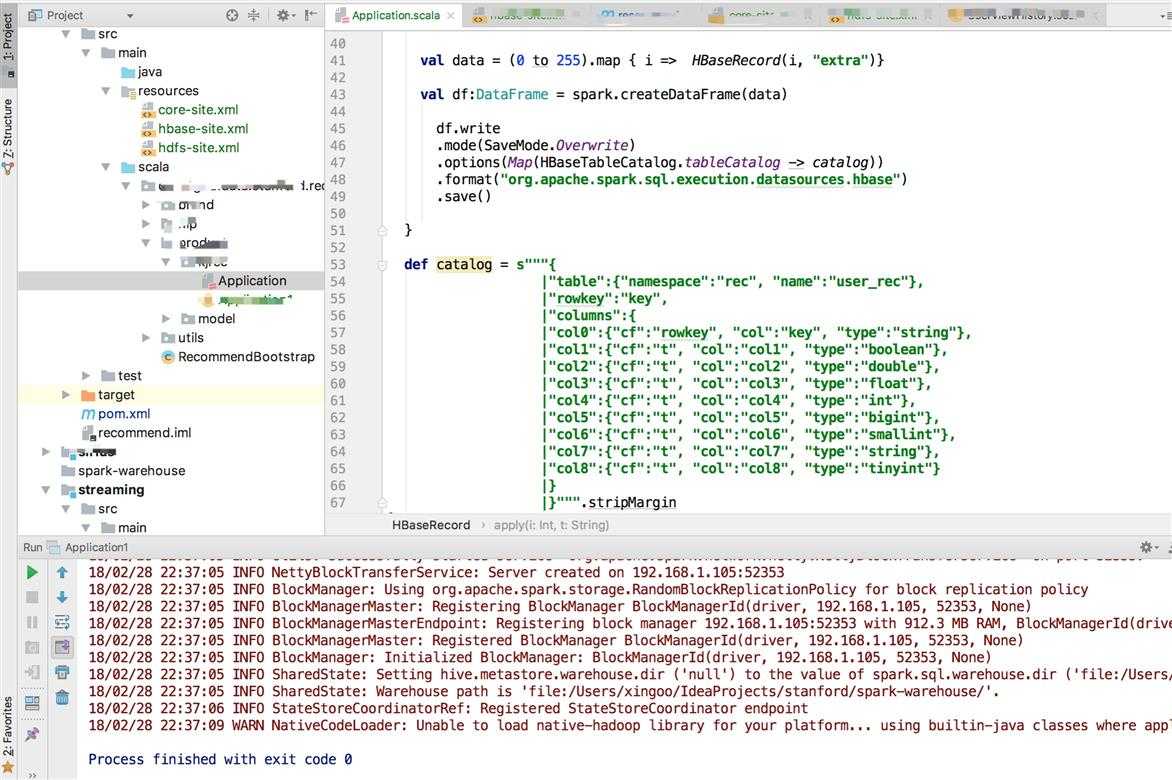Click the Print console output icon
The width and height of the screenshot is (1172, 780).
62,672
